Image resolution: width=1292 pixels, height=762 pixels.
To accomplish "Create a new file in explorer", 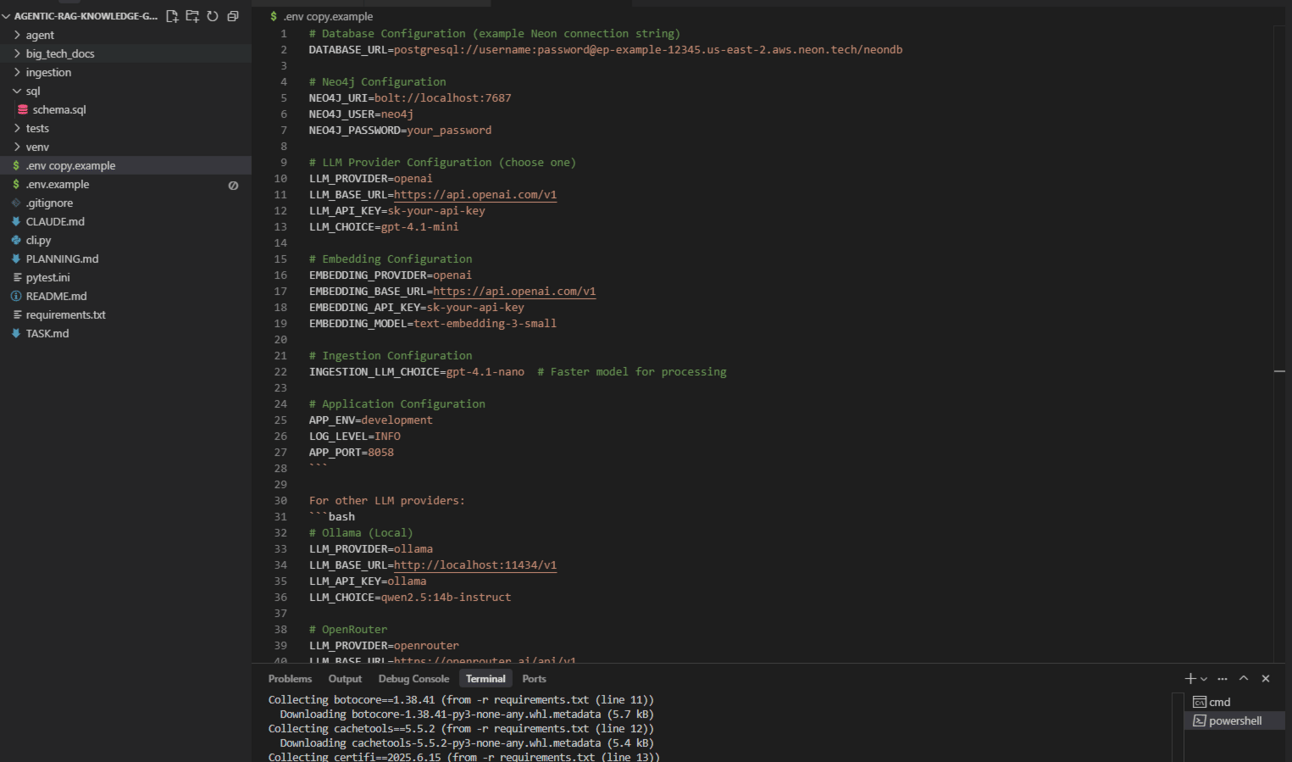I will [x=172, y=16].
